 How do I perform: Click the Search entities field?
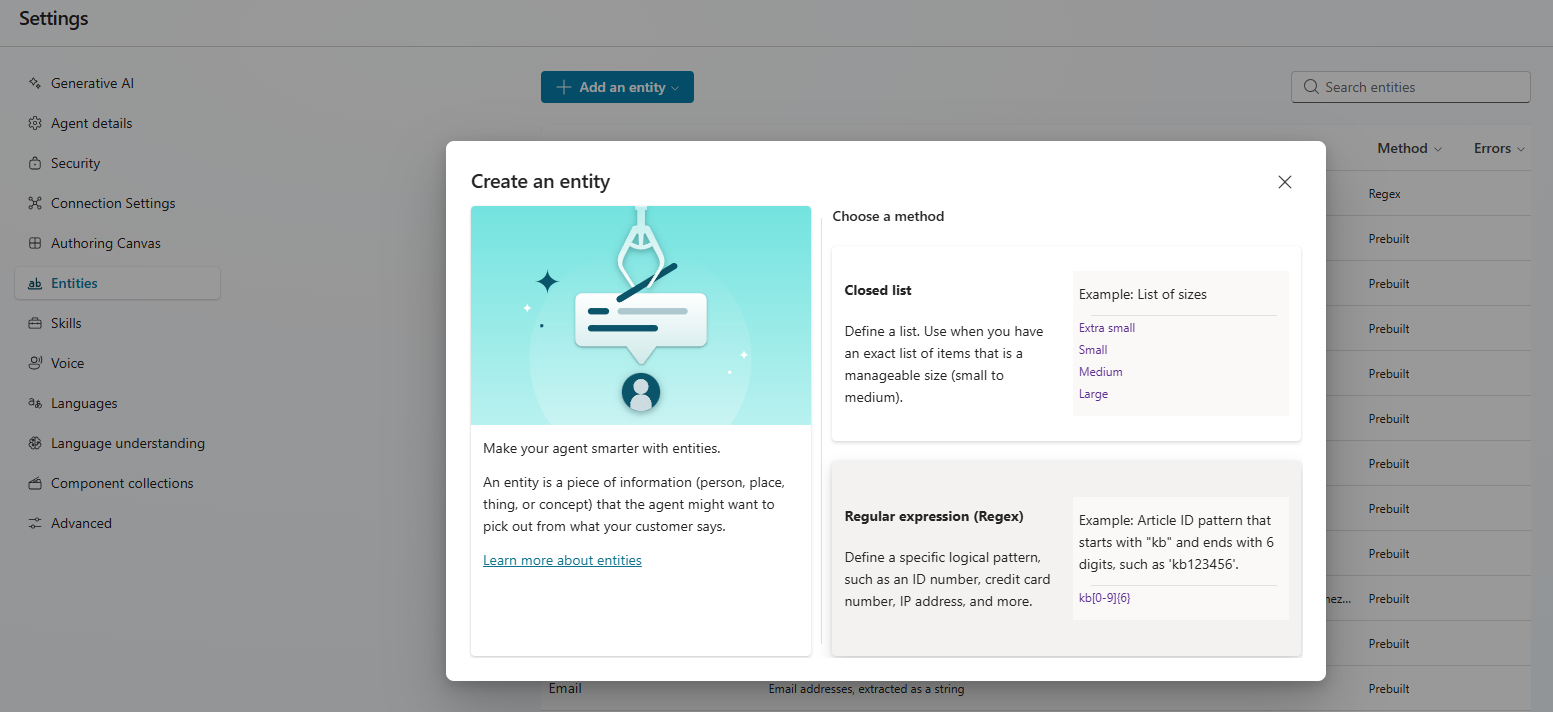click(x=1409, y=87)
